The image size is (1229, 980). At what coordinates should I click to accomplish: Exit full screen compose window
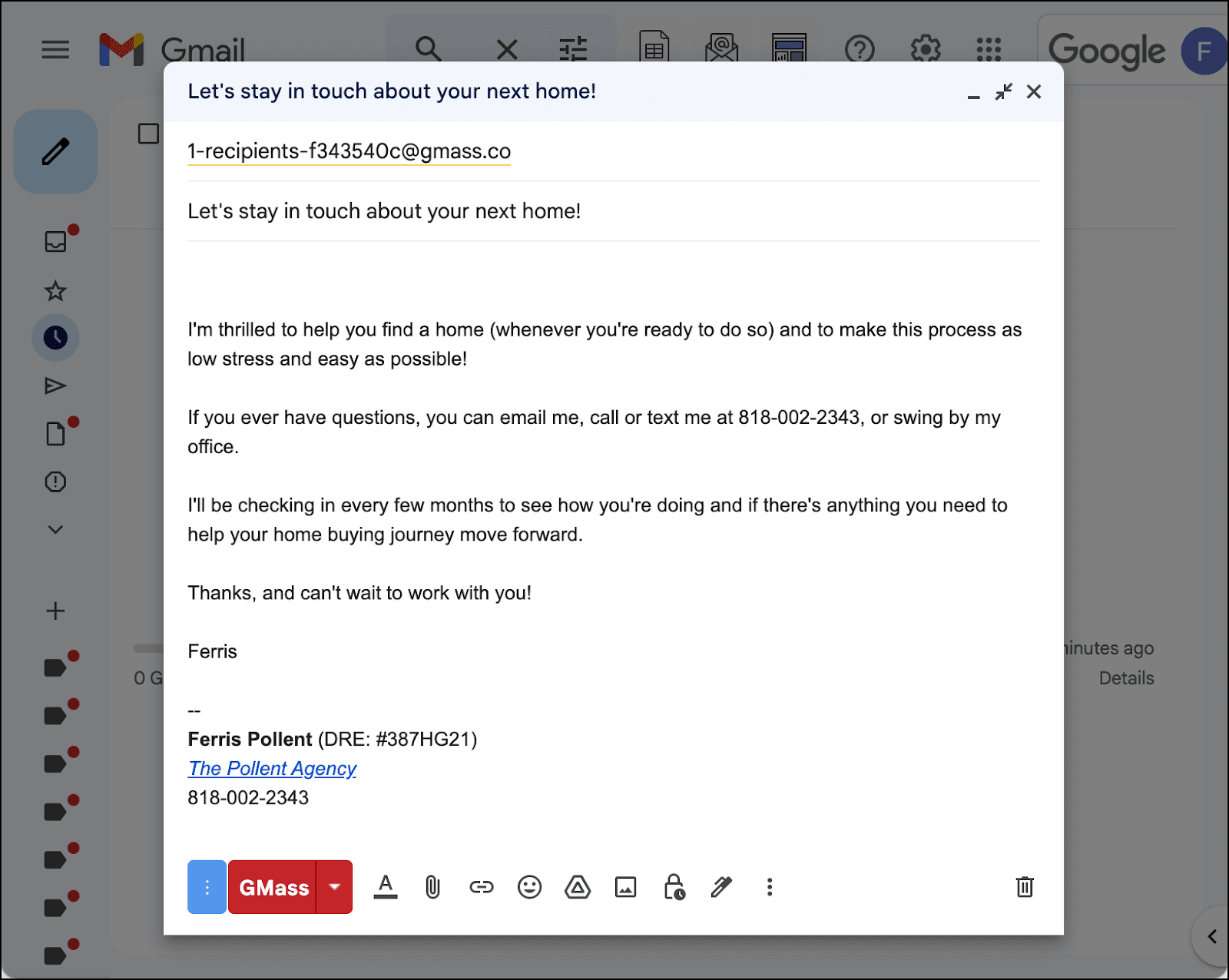(1003, 92)
